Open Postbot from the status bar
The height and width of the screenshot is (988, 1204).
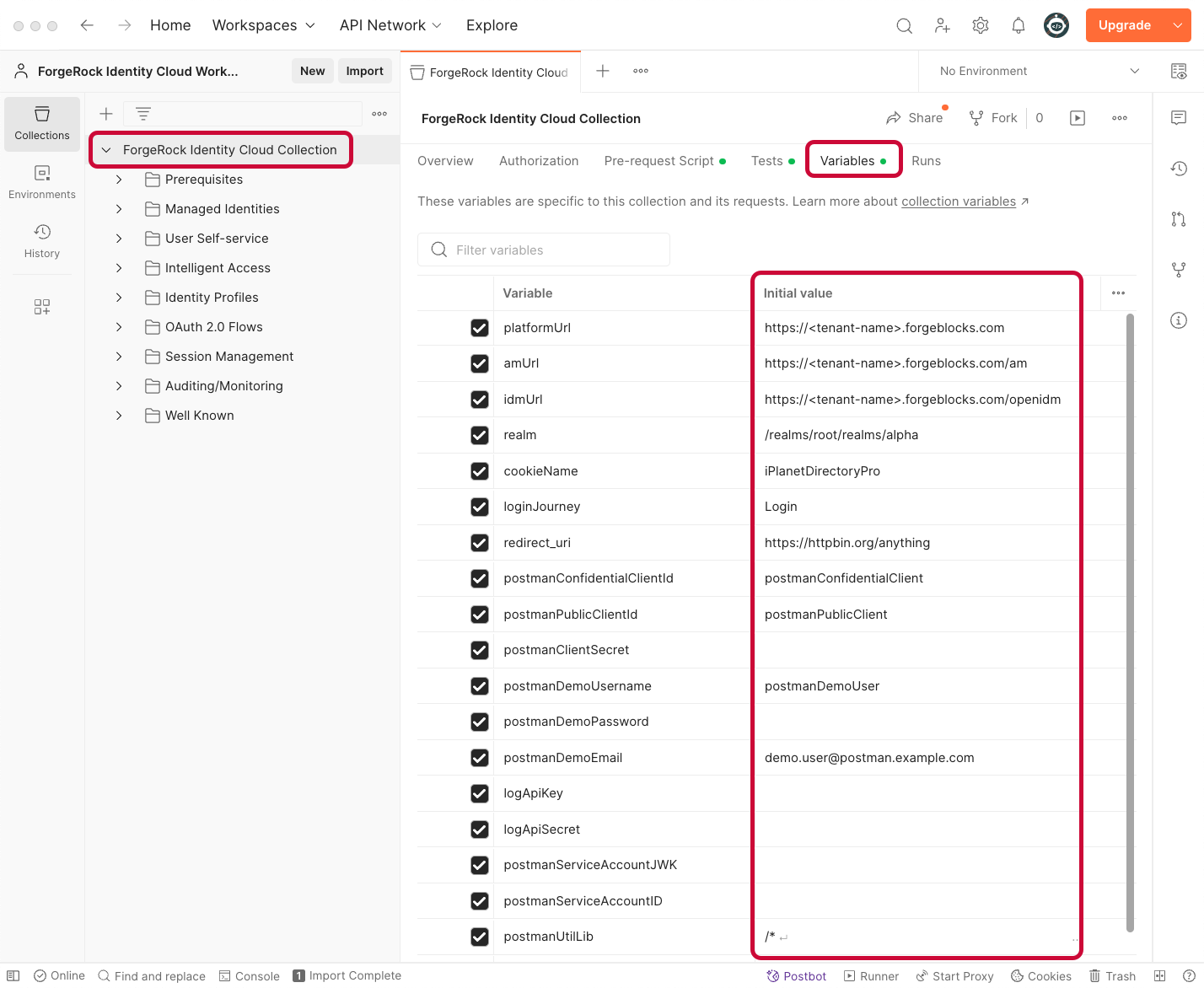click(x=796, y=975)
